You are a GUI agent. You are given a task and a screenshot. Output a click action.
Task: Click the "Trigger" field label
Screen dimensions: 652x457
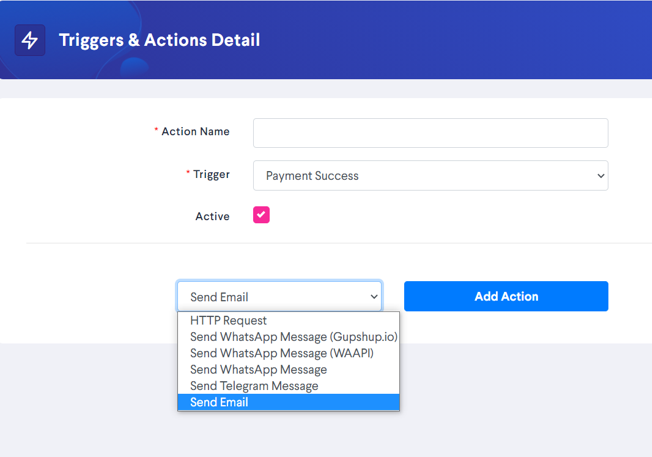211,174
